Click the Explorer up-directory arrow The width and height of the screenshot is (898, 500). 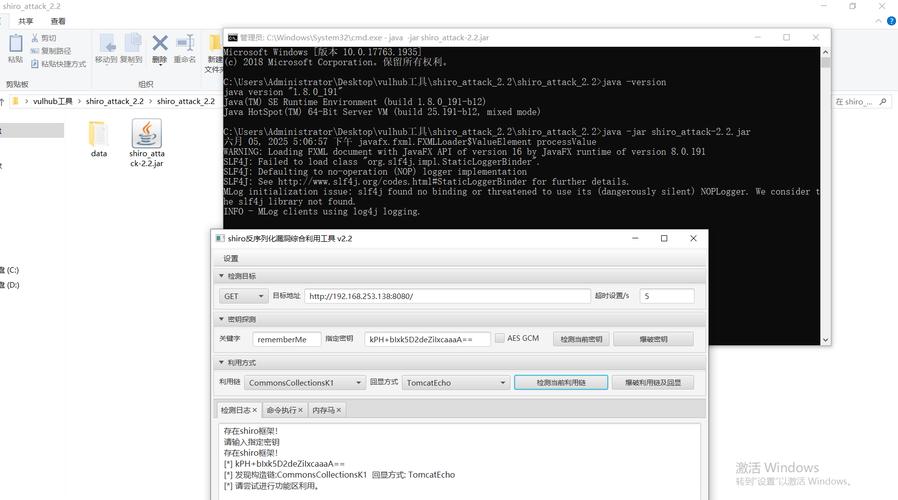tap(2, 102)
